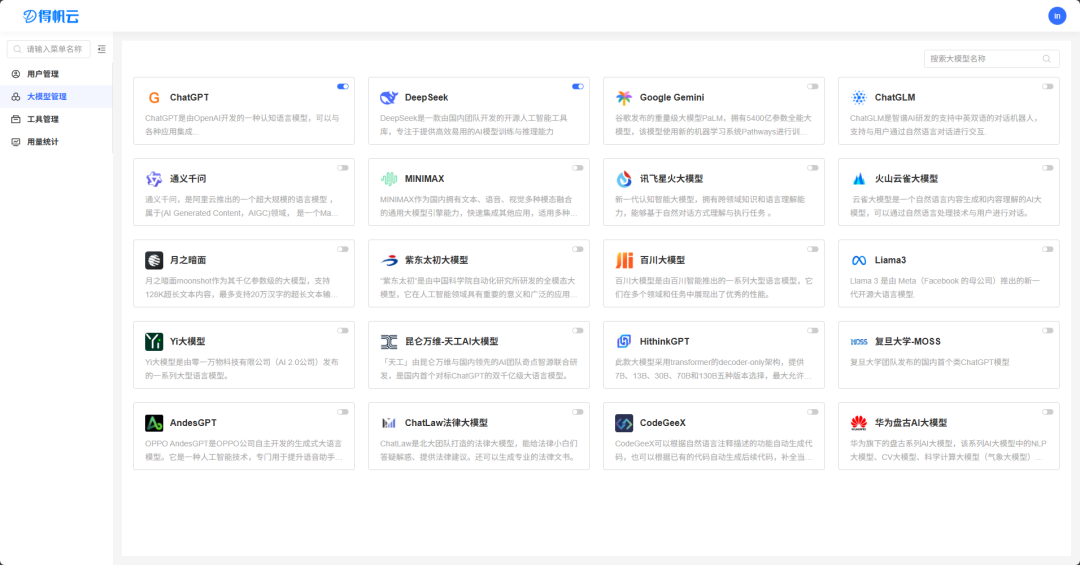Image resolution: width=1080 pixels, height=565 pixels.
Task: Click the MINIMAX waveform logo icon
Action: [x=389, y=179]
